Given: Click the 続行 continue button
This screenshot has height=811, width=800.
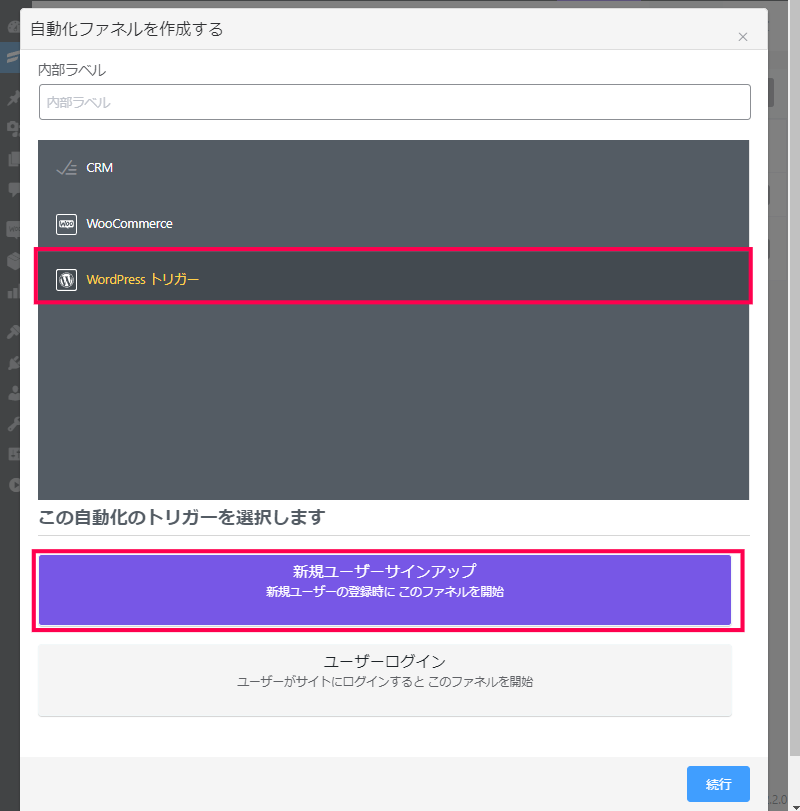Looking at the screenshot, I should point(718,784).
